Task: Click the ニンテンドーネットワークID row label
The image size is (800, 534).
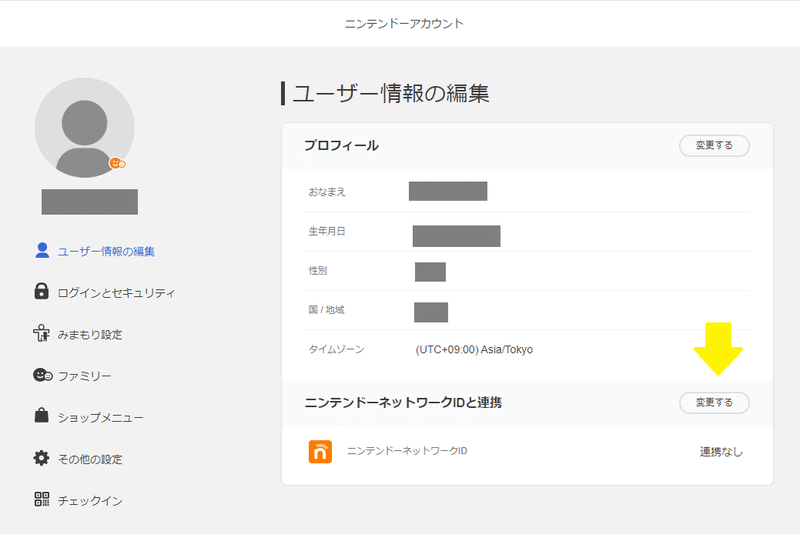Action: [x=407, y=451]
